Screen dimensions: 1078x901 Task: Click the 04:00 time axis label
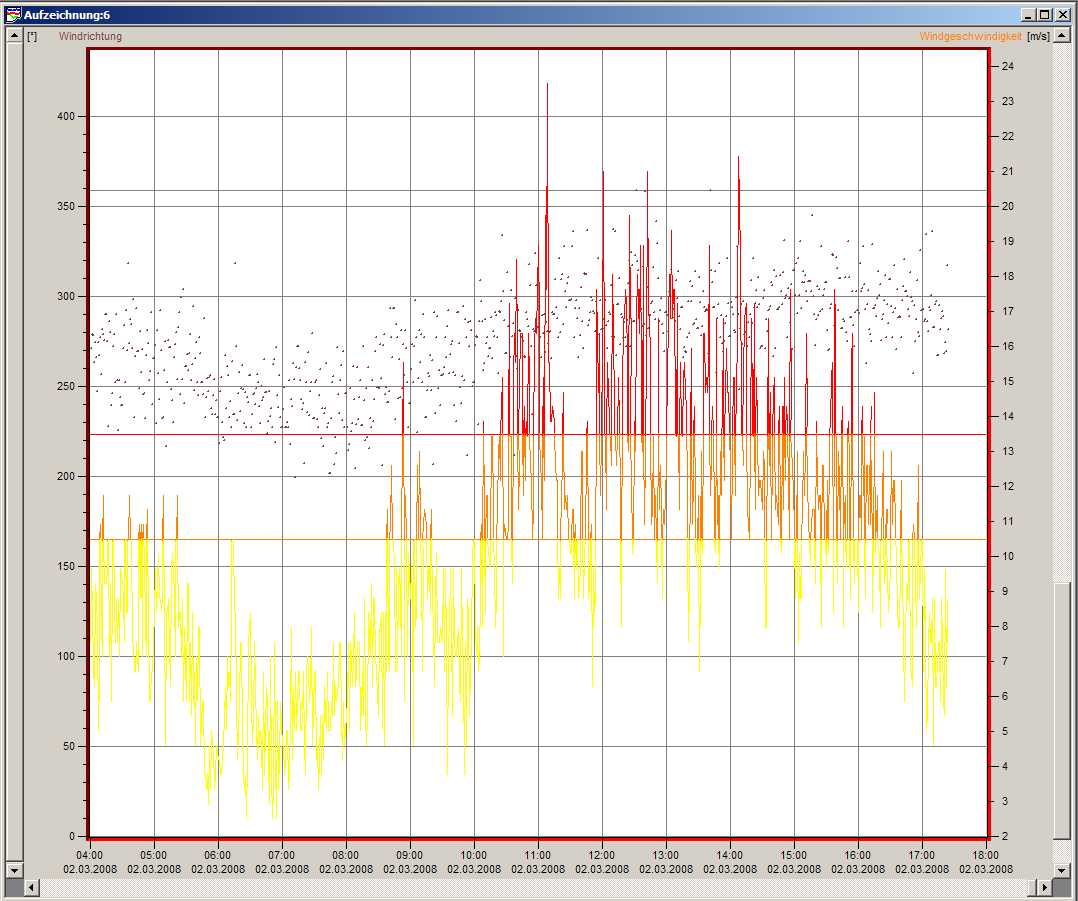[89, 856]
